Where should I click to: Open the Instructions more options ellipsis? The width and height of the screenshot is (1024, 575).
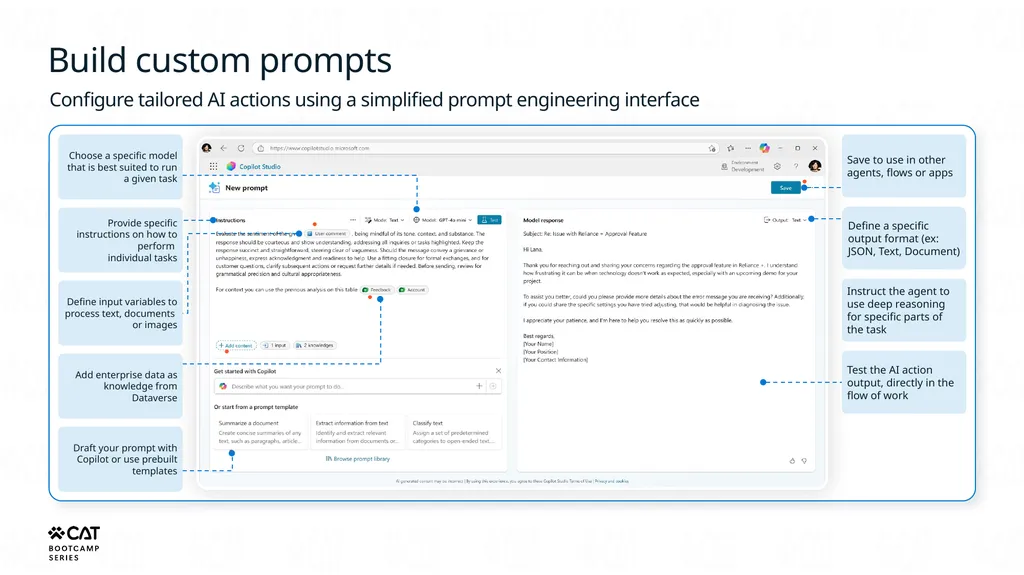[x=353, y=220]
